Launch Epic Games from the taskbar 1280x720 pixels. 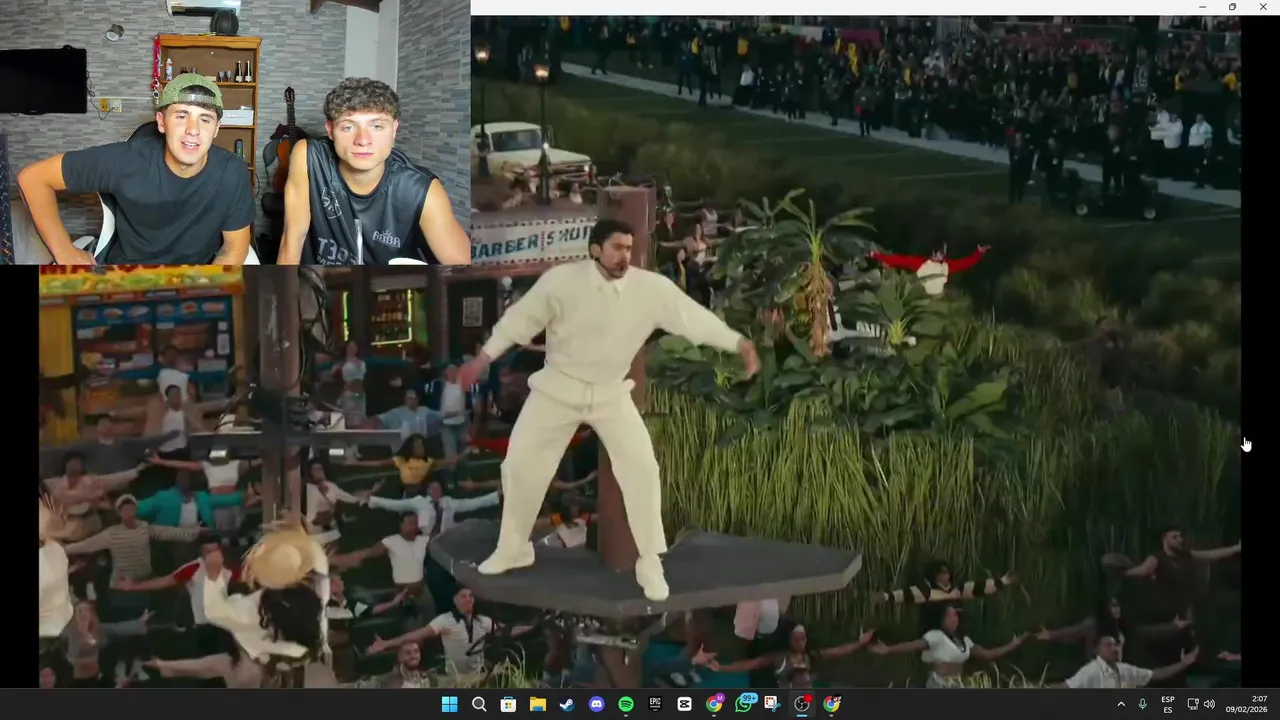(655, 704)
